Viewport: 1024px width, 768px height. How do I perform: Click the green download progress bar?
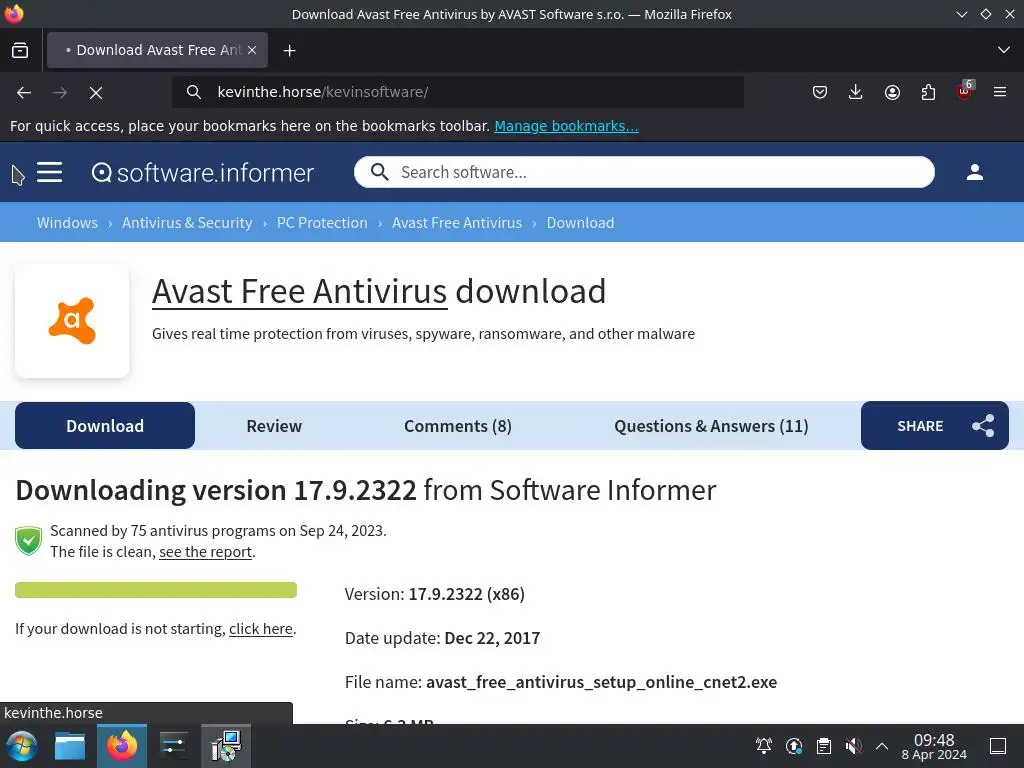pos(155,590)
